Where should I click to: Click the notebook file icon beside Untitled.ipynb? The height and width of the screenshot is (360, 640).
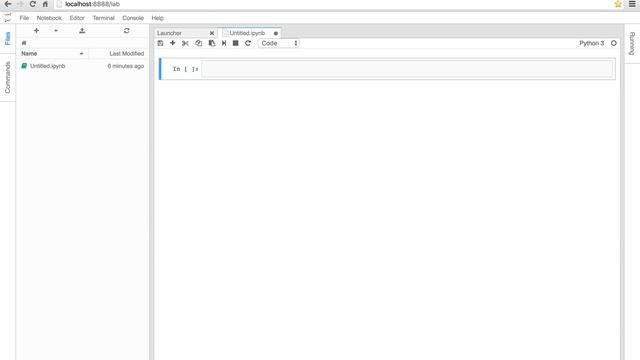coord(24,66)
